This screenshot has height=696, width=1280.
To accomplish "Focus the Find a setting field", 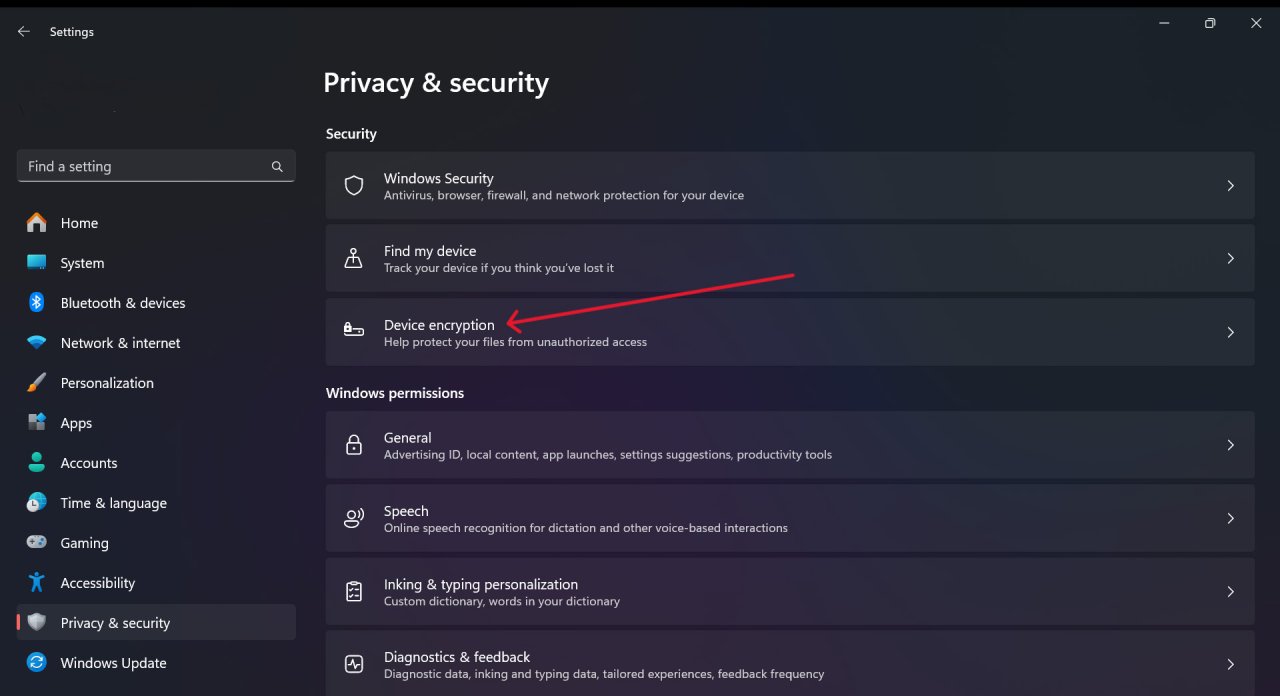I will coord(145,167).
